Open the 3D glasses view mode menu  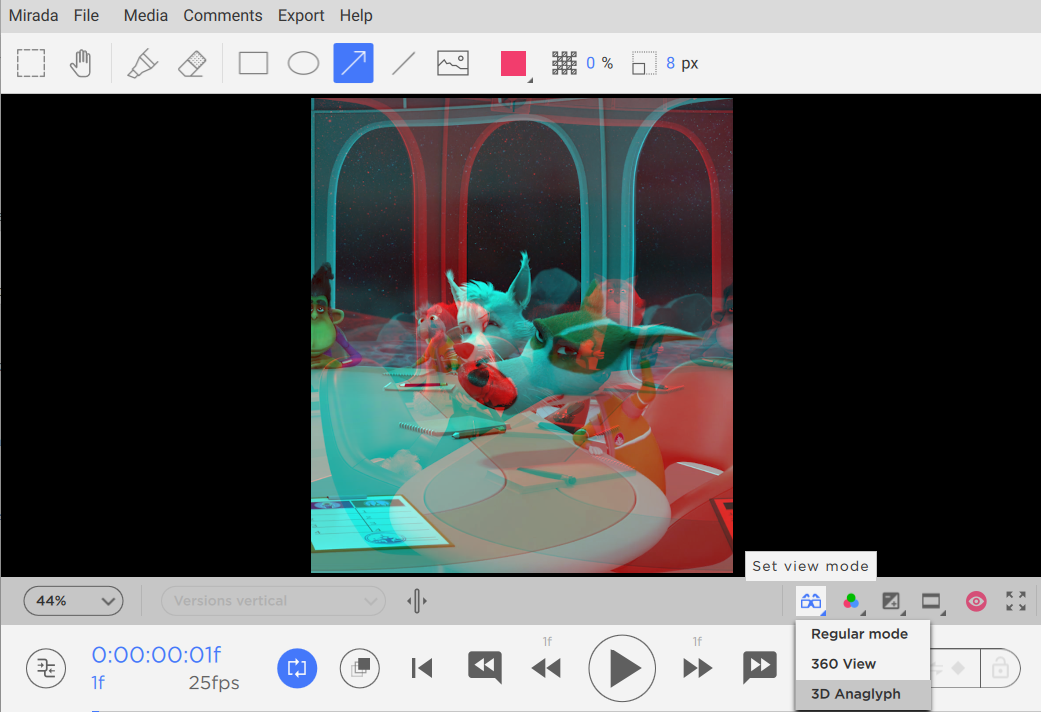[811, 601]
